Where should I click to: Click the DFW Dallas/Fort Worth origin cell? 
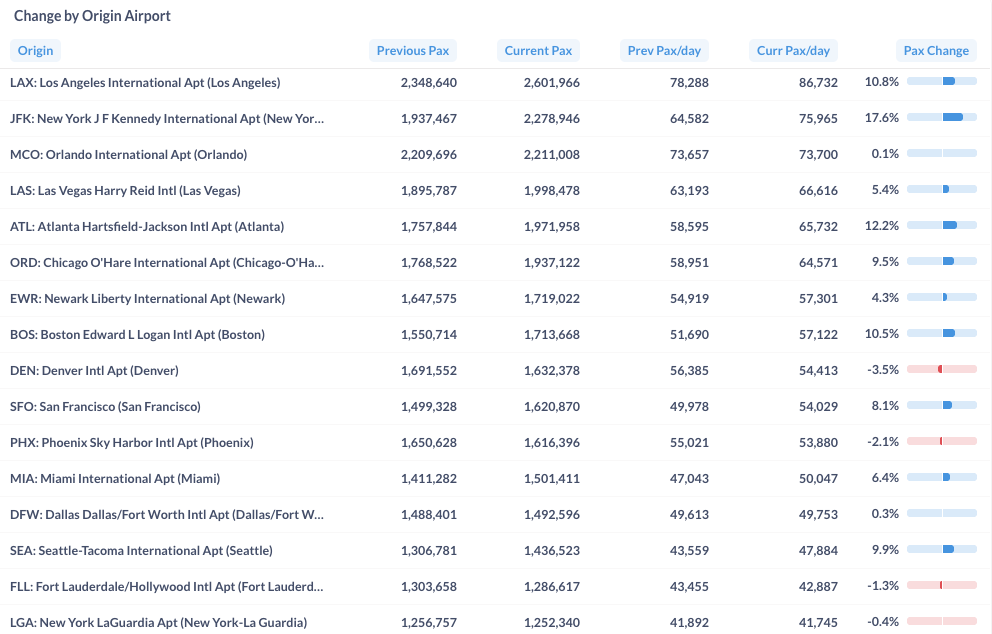[167, 514]
